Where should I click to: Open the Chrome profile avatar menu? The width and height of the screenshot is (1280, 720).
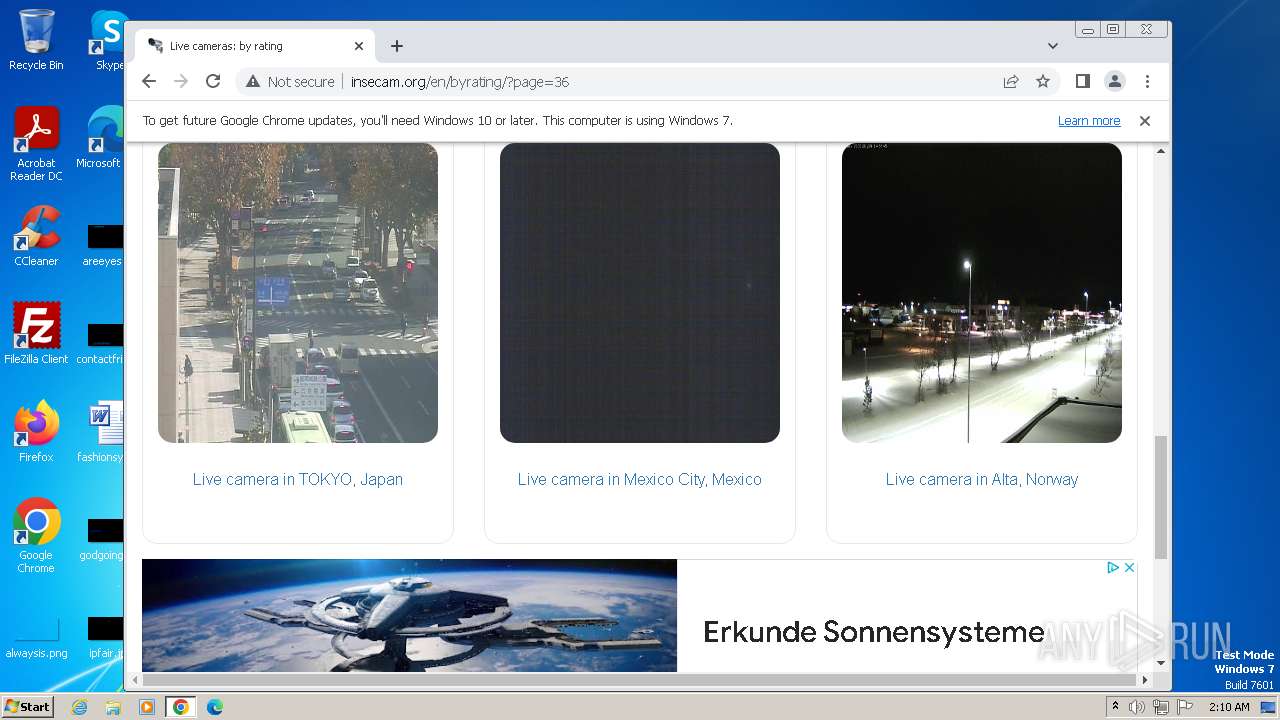click(x=1115, y=81)
